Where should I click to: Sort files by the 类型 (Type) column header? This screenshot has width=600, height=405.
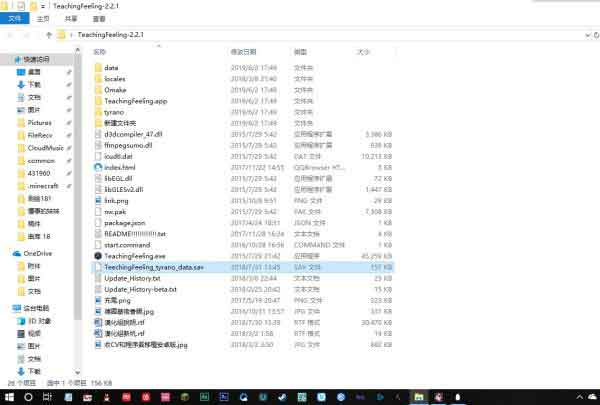click(300, 52)
